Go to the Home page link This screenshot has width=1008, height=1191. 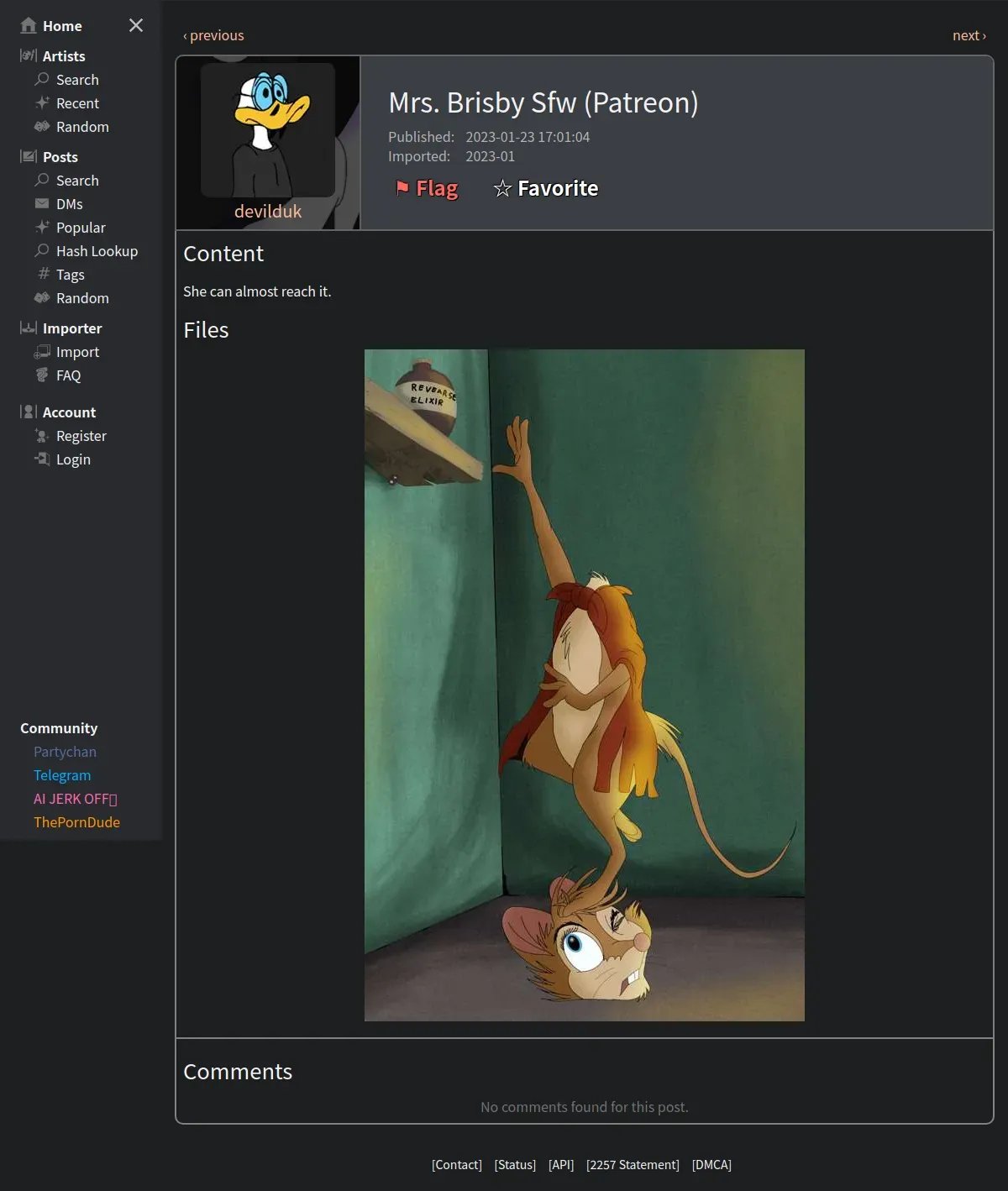62,25
